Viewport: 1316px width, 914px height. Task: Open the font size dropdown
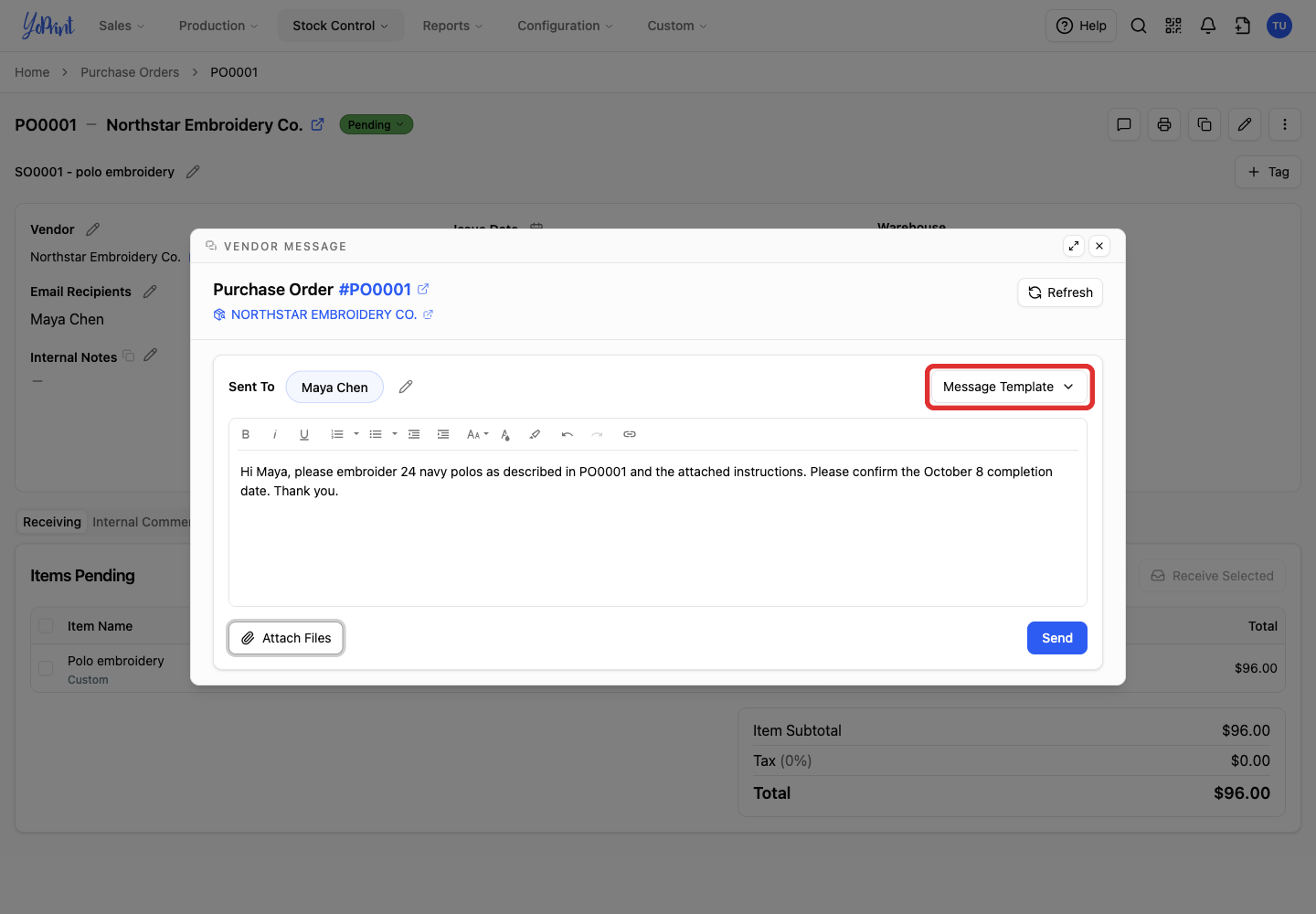click(x=478, y=434)
